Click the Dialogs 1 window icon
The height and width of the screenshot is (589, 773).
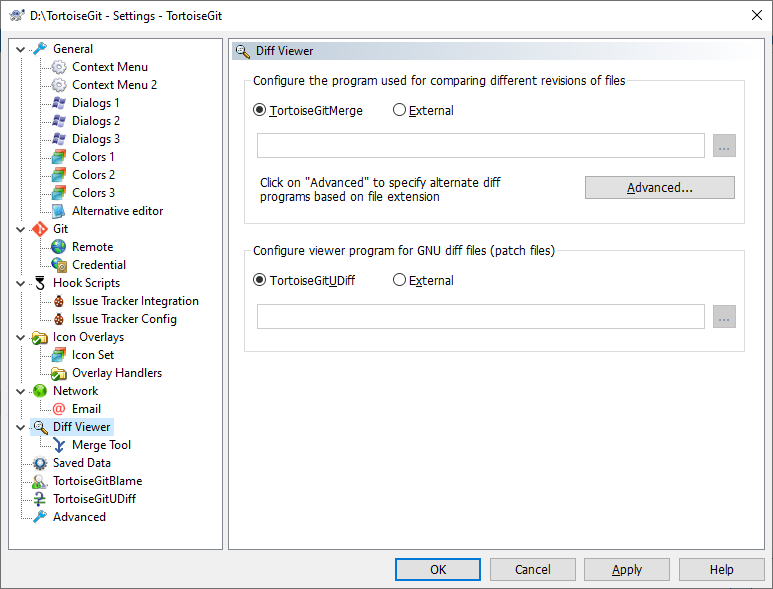[59, 103]
